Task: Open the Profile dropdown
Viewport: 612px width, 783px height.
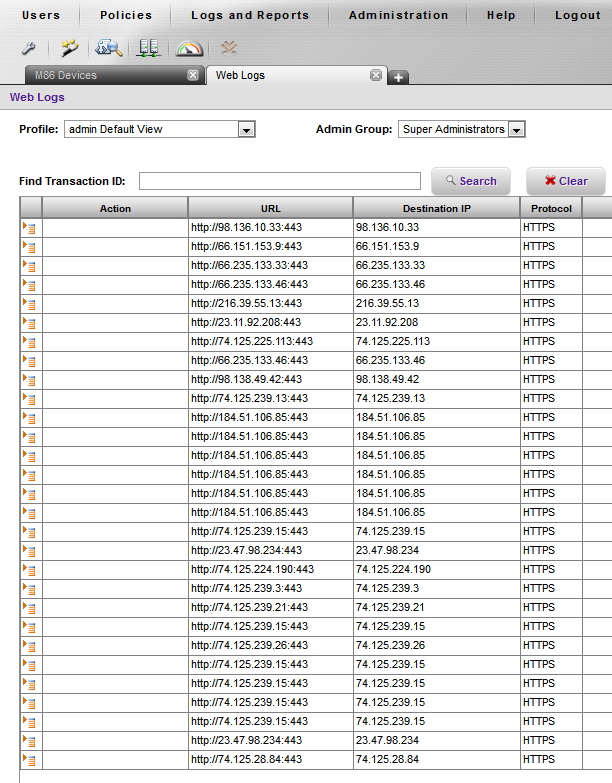Action: (246, 129)
